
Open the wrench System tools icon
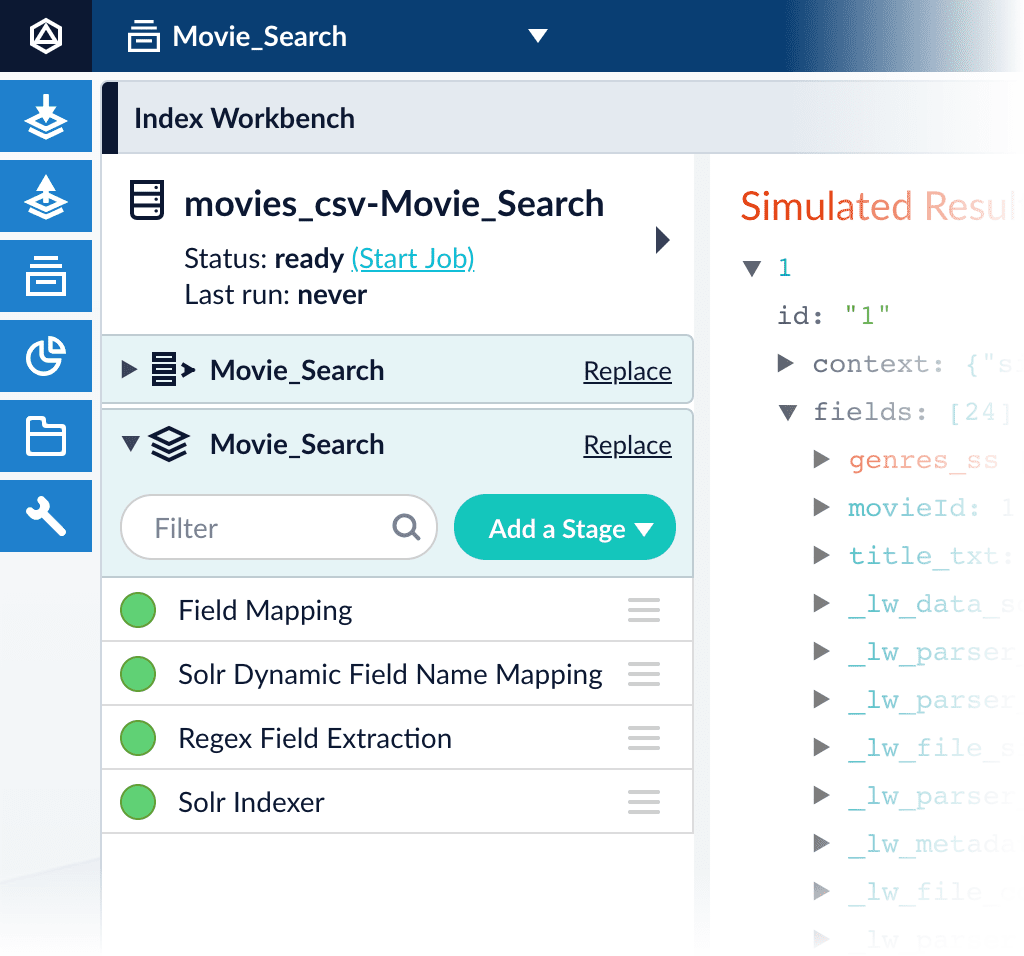pos(46,516)
